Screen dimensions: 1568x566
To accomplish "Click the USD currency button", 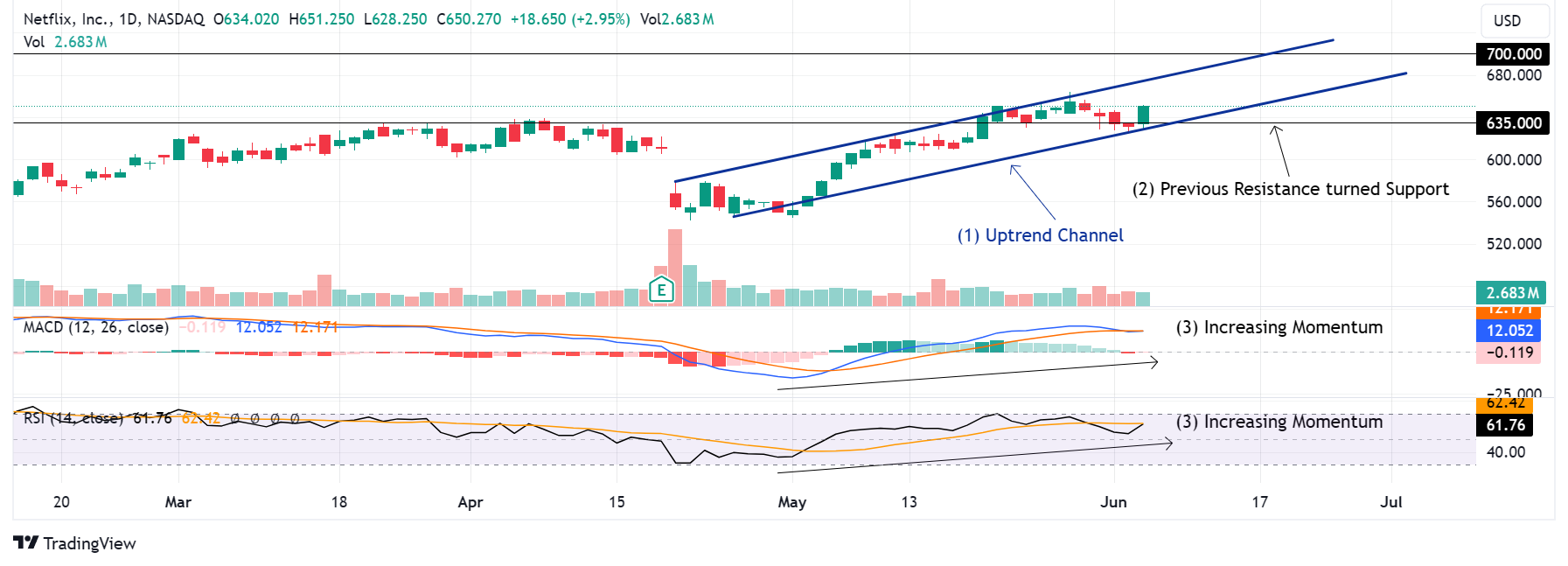I will (1514, 21).
